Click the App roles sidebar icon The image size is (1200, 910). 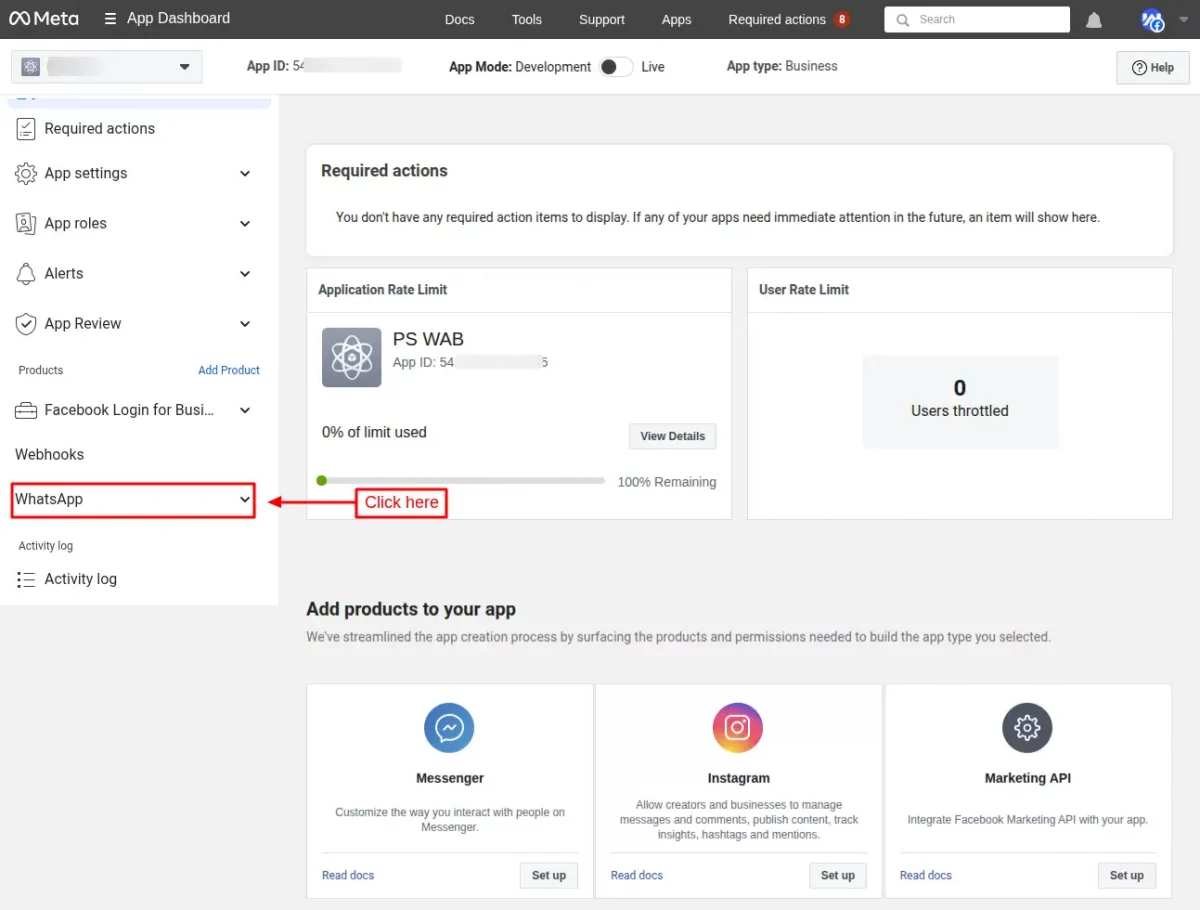pyautogui.click(x=25, y=223)
